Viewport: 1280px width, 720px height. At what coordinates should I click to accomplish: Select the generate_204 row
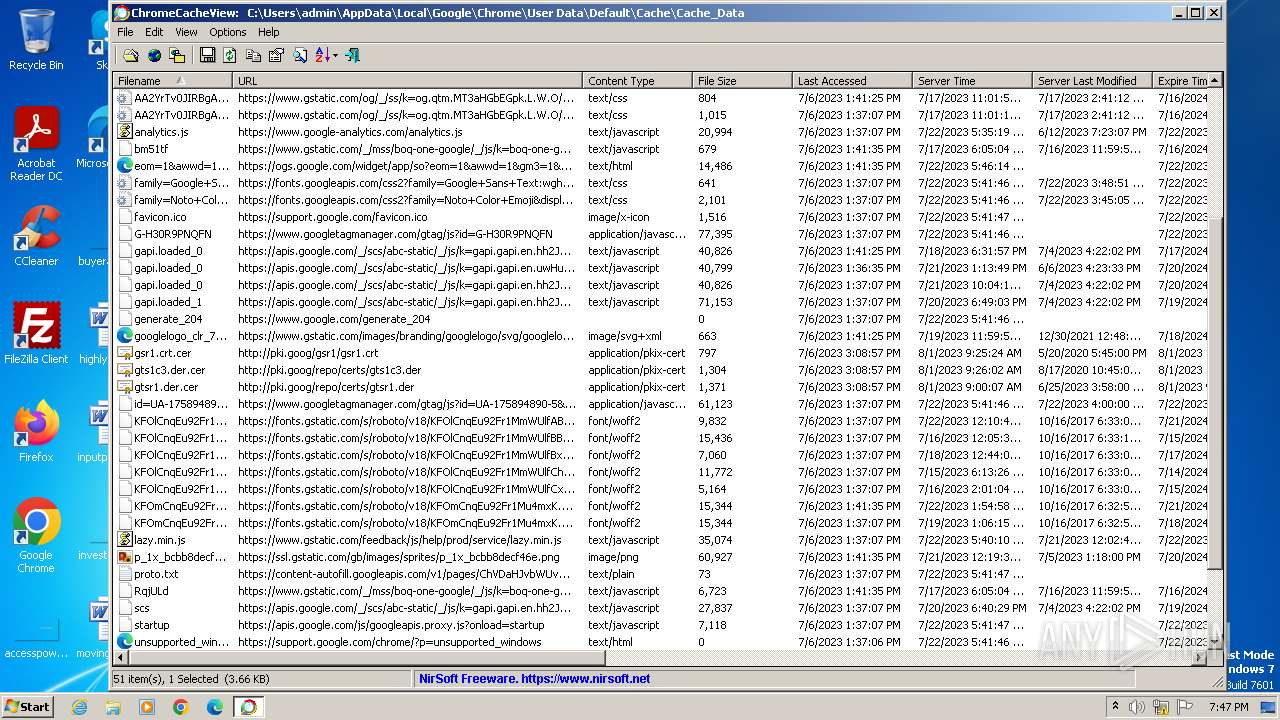pos(661,319)
